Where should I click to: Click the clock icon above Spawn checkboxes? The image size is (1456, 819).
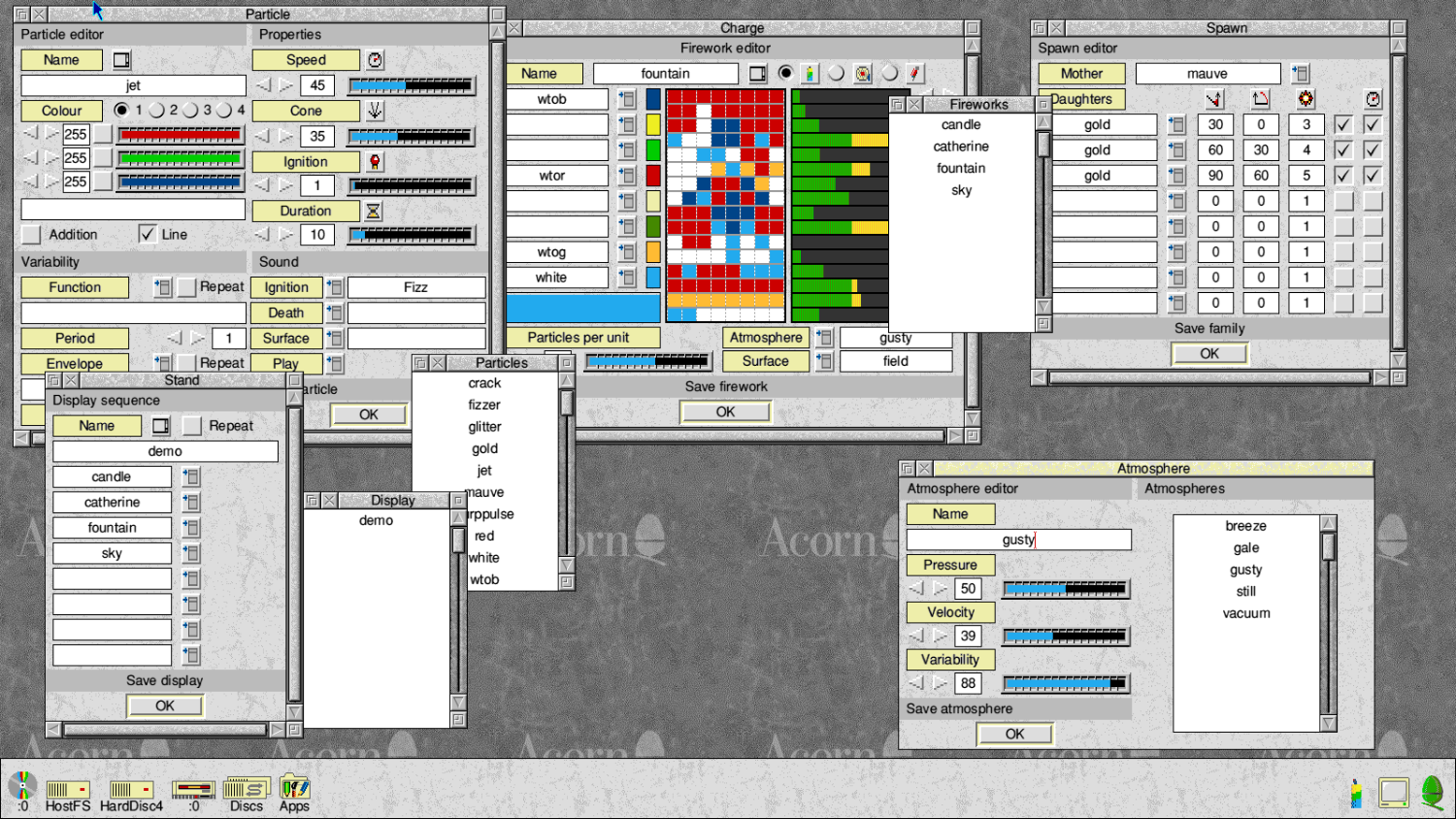point(1373,99)
